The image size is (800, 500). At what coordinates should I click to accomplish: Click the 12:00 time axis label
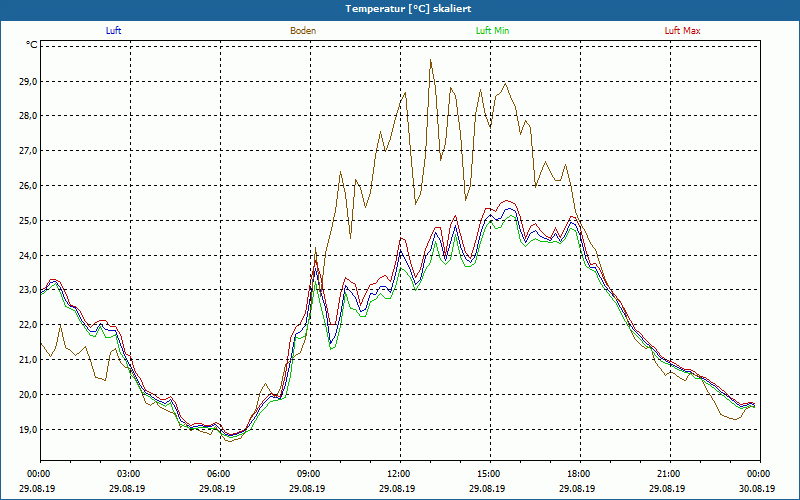[401, 474]
